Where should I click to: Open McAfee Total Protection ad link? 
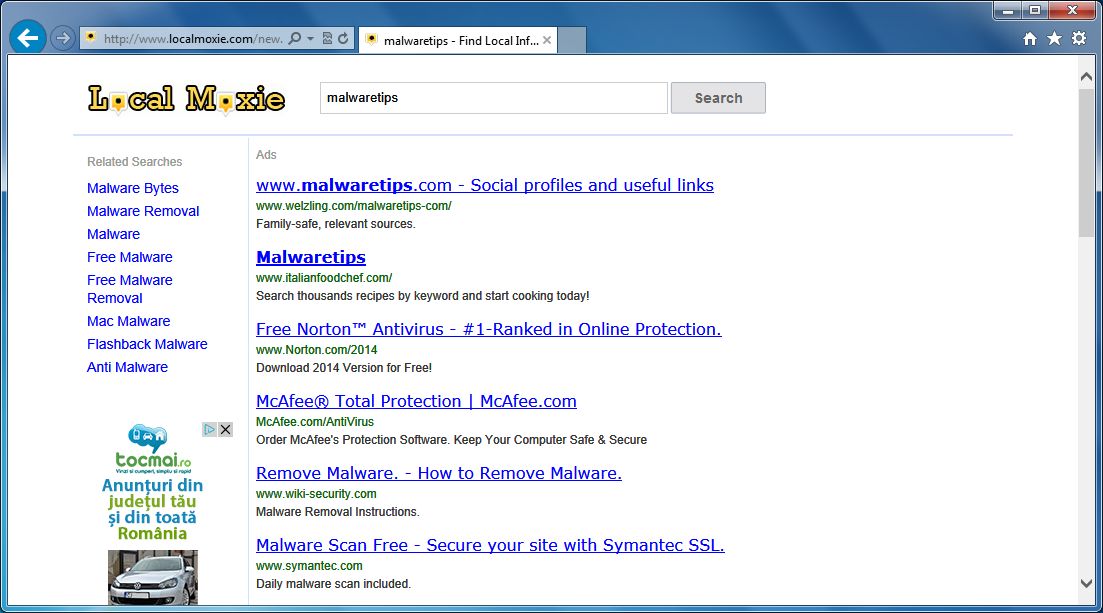tap(416, 401)
